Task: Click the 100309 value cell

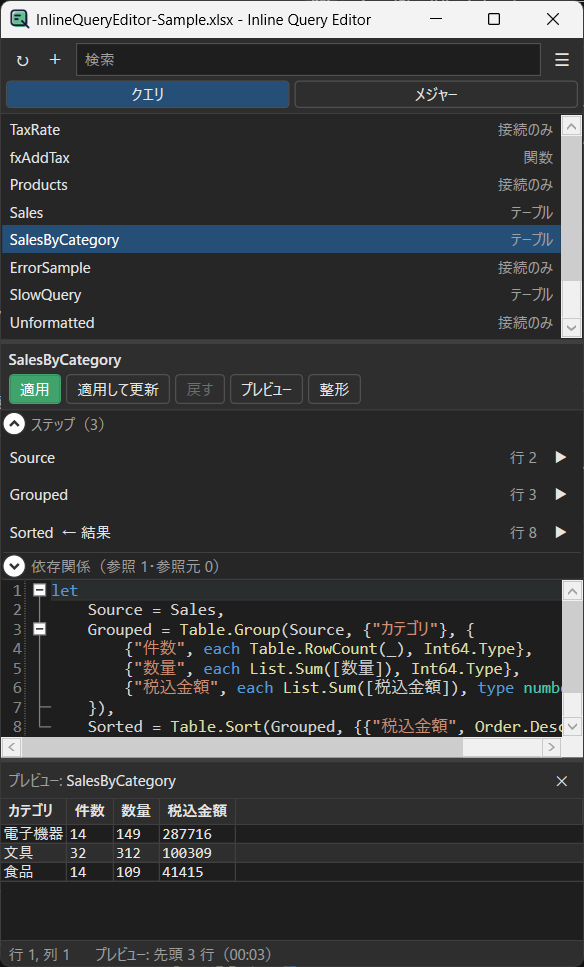Action: coord(197,853)
